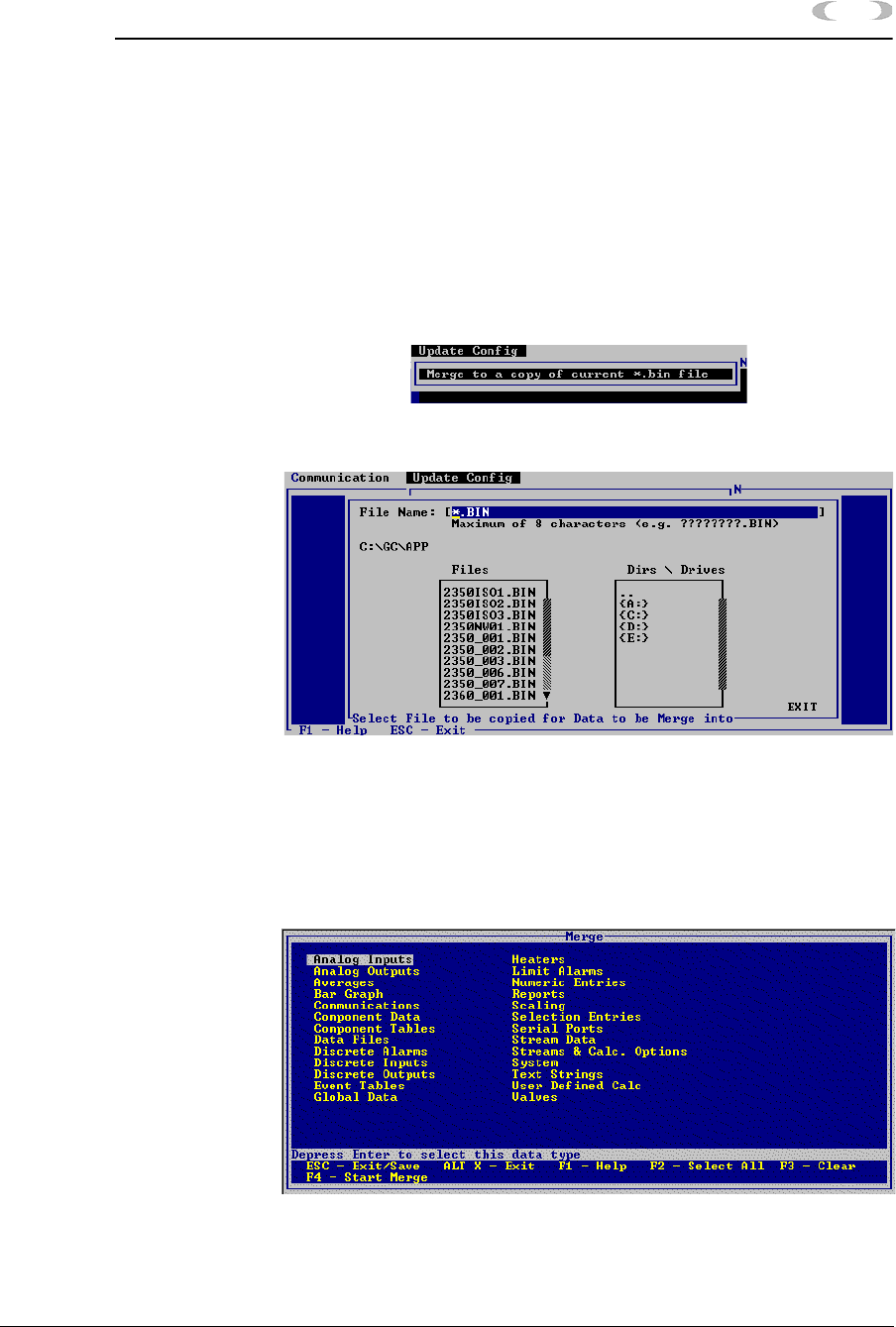Choose User Defined Calc entry
896x1327 pixels.
576,1086
